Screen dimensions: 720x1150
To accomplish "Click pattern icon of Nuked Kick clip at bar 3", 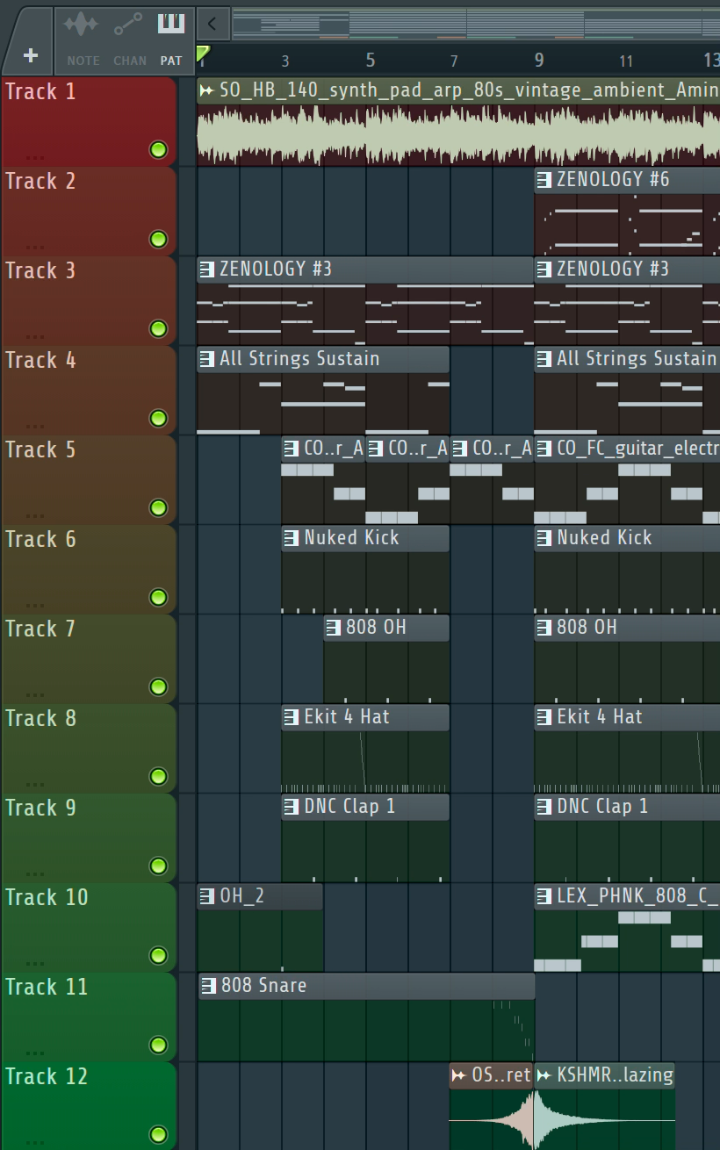I will [x=291, y=538].
